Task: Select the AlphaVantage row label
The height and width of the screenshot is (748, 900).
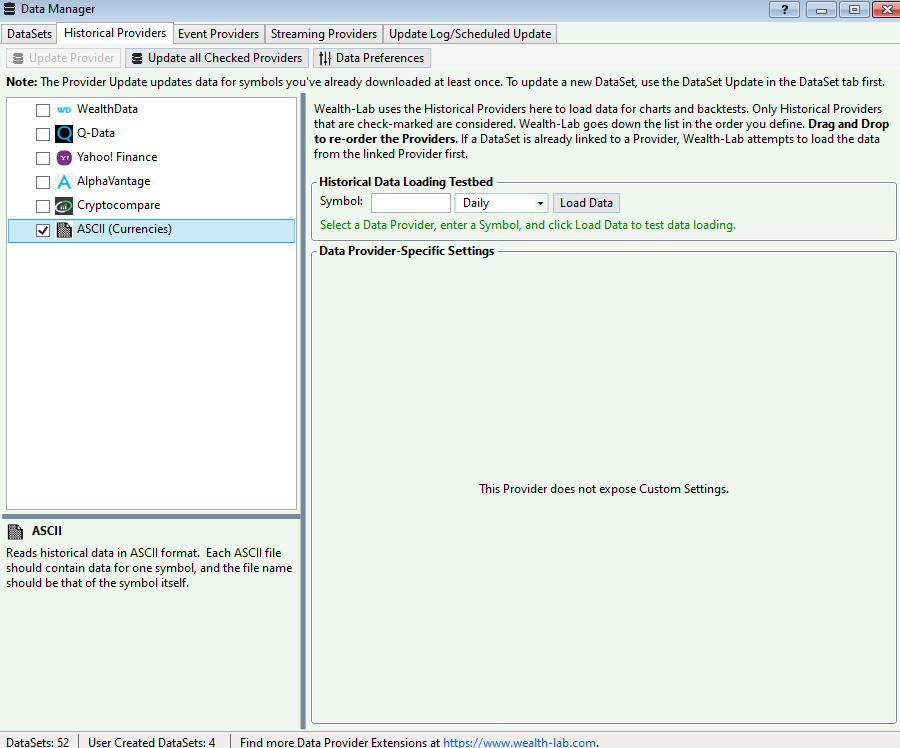Action: (x=114, y=181)
